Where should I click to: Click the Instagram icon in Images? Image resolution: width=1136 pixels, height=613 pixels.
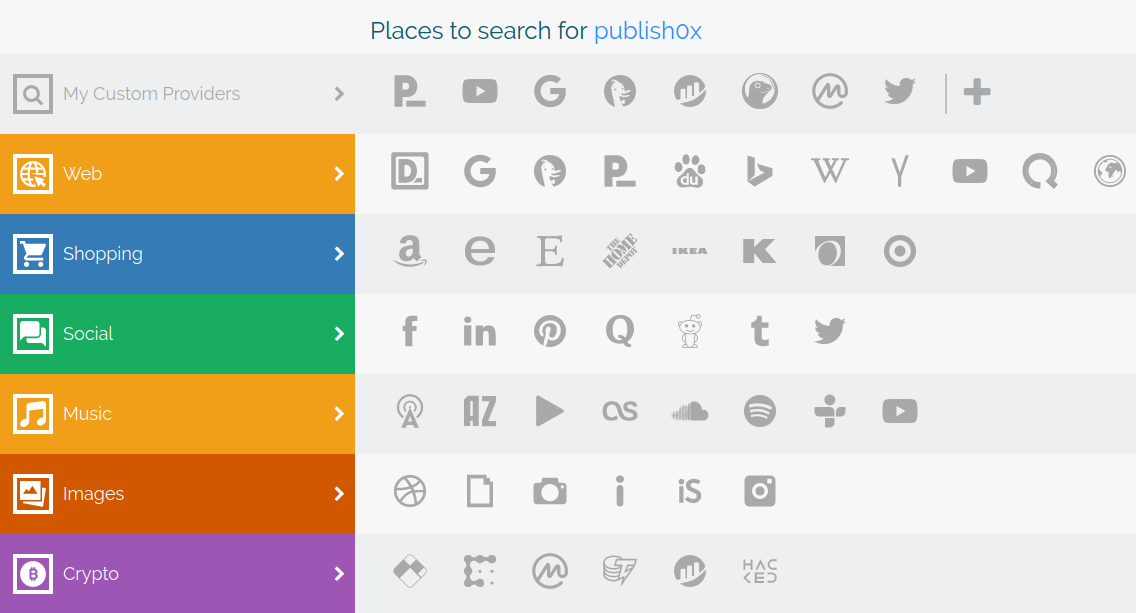(x=760, y=491)
